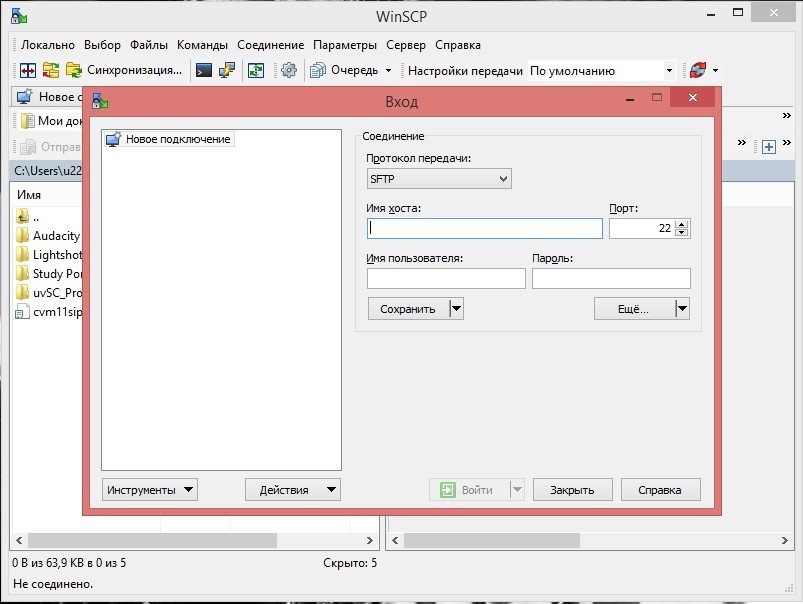Click the synchronize browsing toolbar icon
This screenshot has height=604, width=803.
51,70
